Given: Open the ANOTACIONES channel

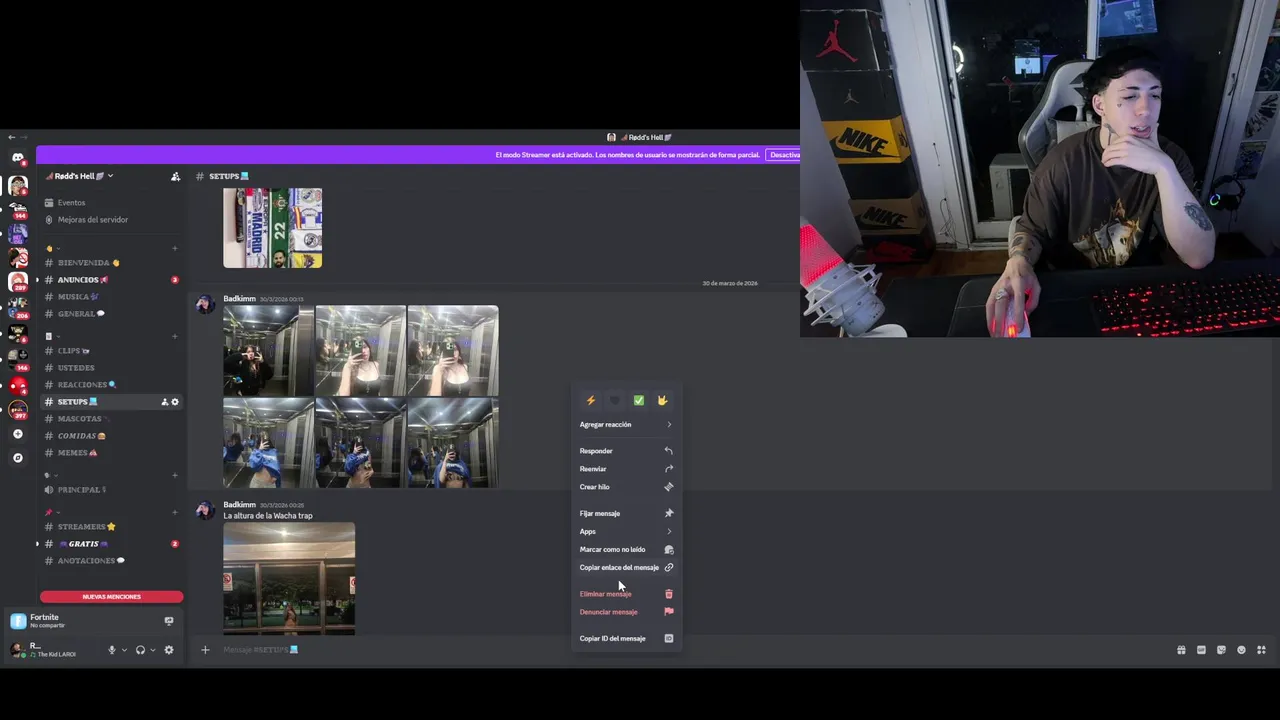Looking at the screenshot, I should [111, 561].
